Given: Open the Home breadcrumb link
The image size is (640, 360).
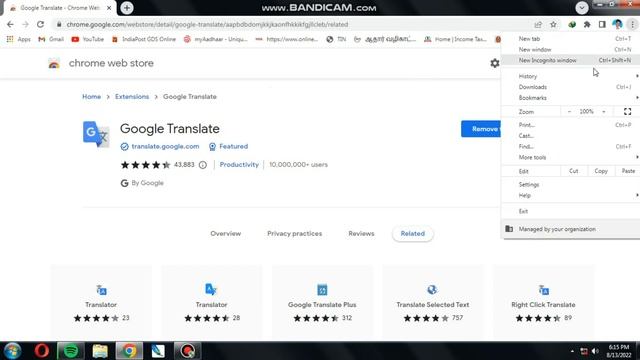Looking at the screenshot, I should pyautogui.click(x=91, y=97).
